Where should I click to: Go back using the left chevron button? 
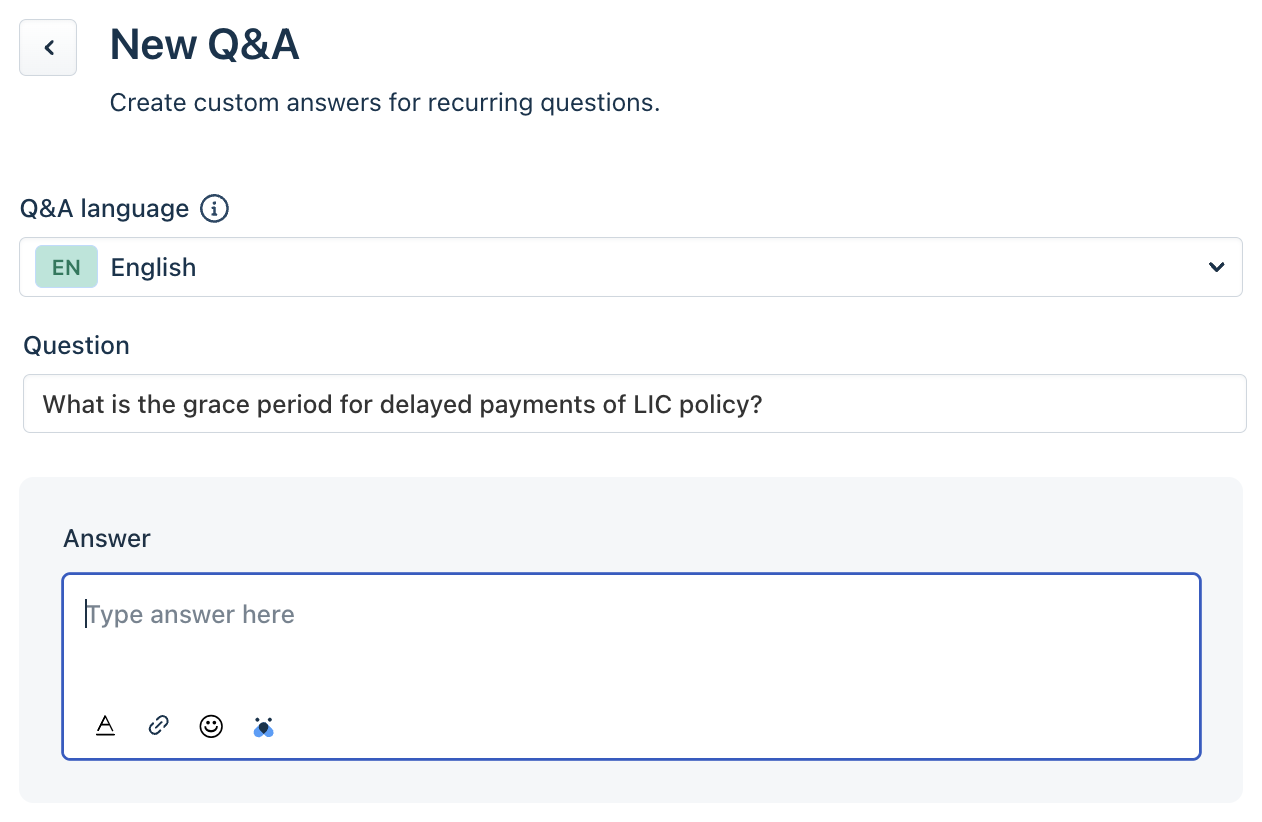pyautogui.click(x=48, y=48)
